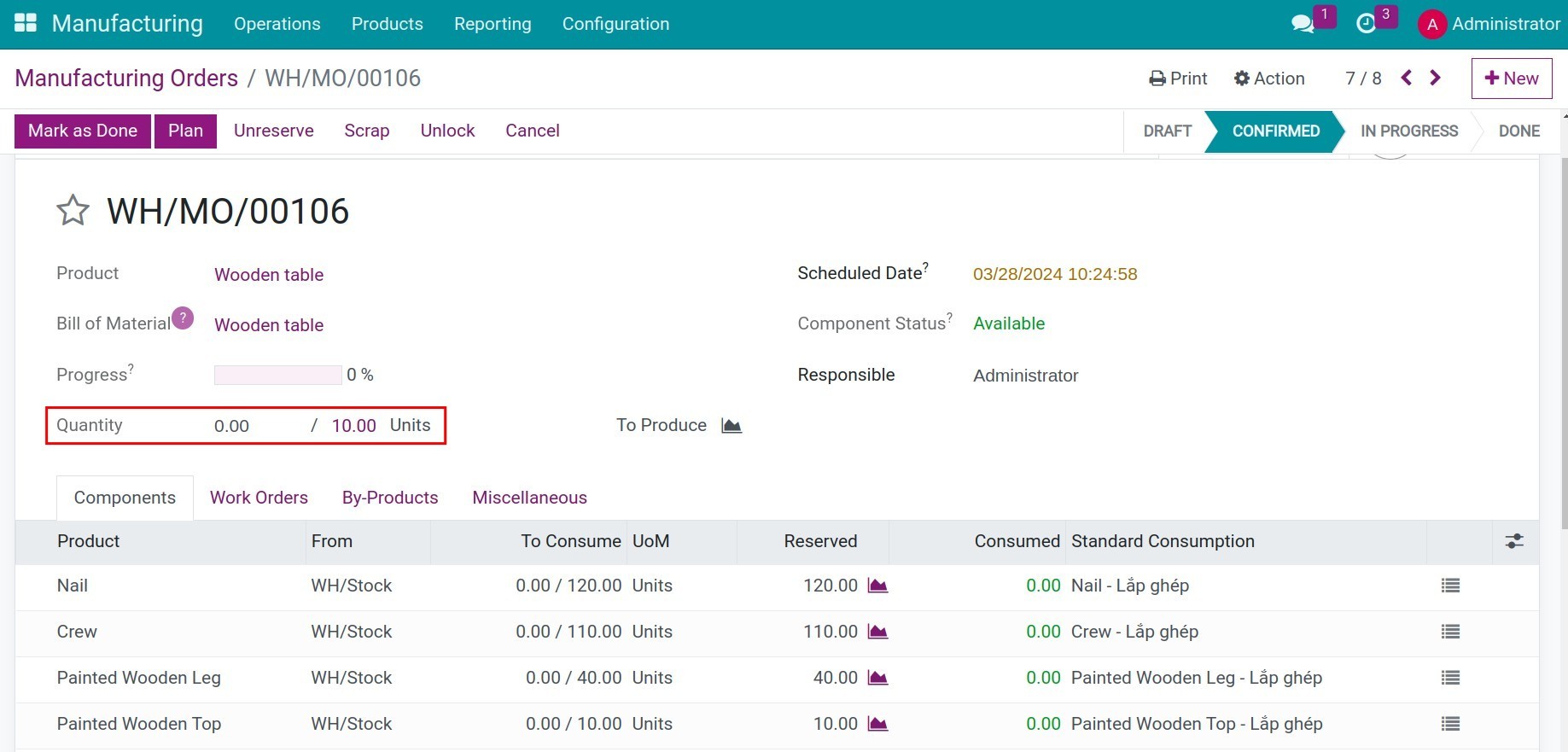Open forecast chart for Painted Wooden Top

click(877, 724)
